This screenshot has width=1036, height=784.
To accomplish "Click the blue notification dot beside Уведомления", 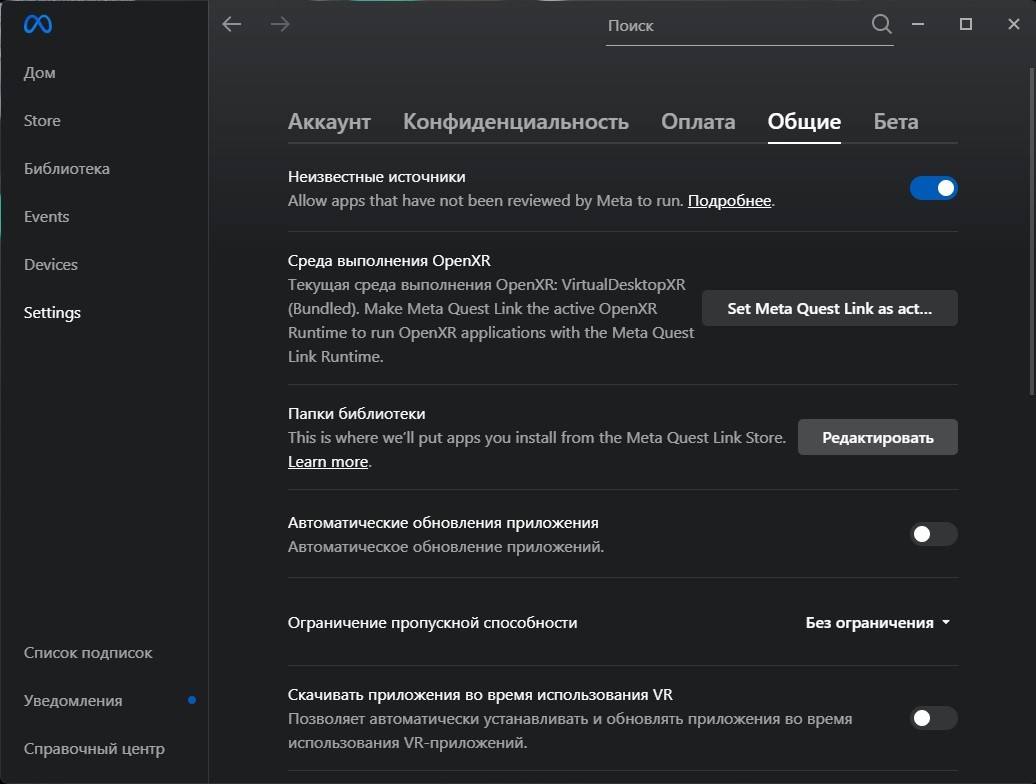I will (x=192, y=700).
